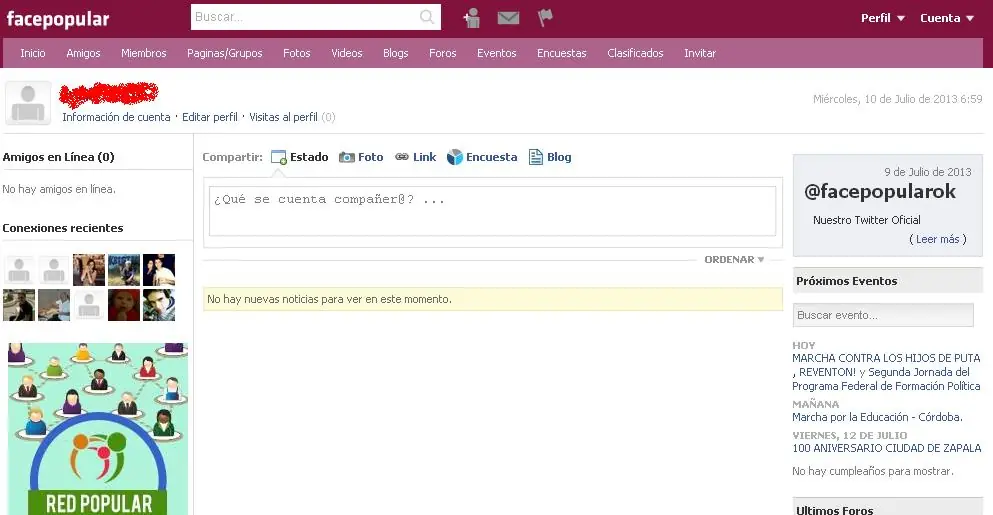Viewport: 993px width, 515px height.
Task: Click Editar perfil link
Action: (x=210, y=117)
